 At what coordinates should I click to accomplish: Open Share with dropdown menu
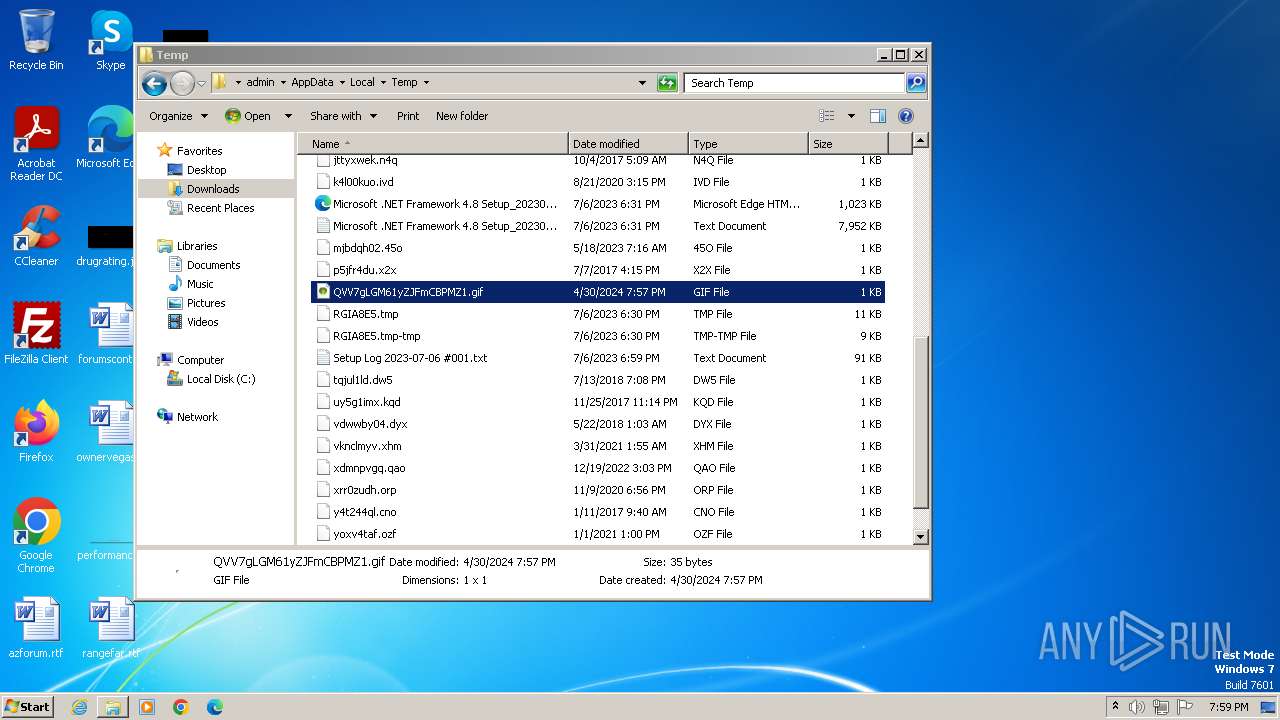343,116
